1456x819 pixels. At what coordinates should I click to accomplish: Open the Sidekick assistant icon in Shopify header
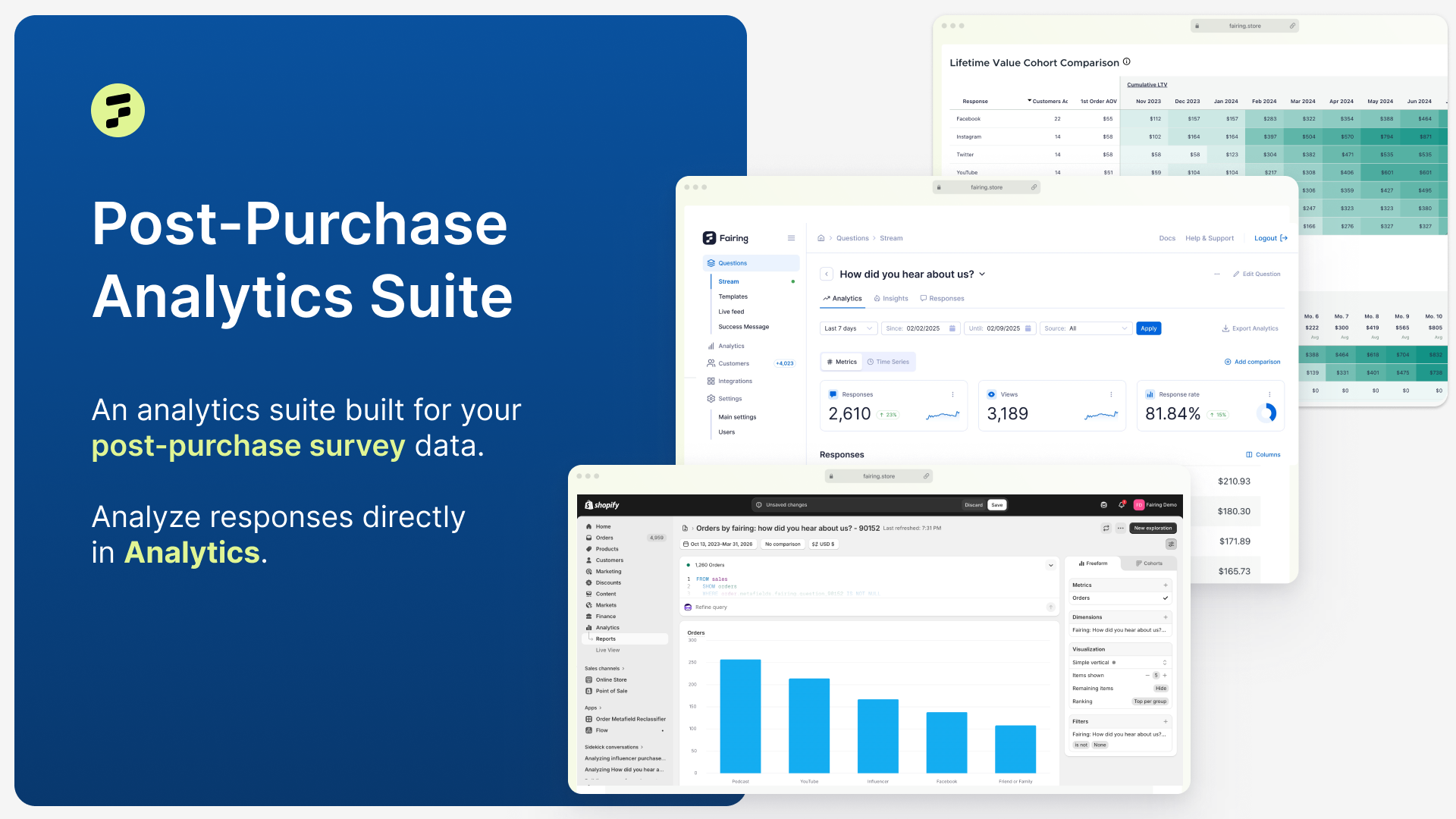[1103, 504]
